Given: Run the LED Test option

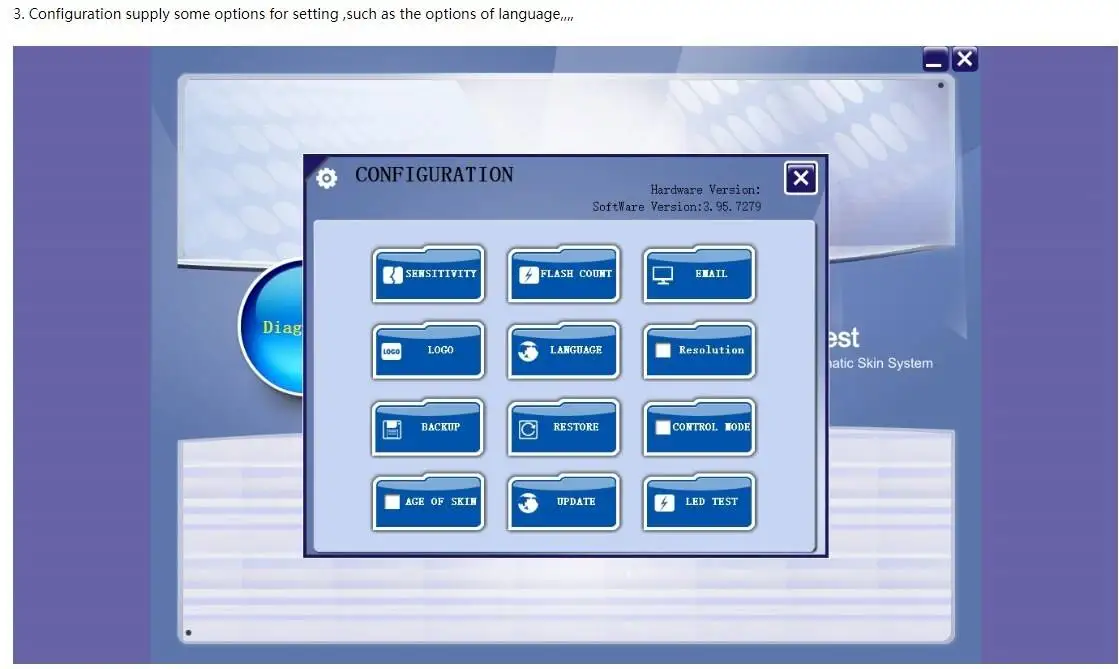Looking at the screenshot, I should tap(699, 503).
